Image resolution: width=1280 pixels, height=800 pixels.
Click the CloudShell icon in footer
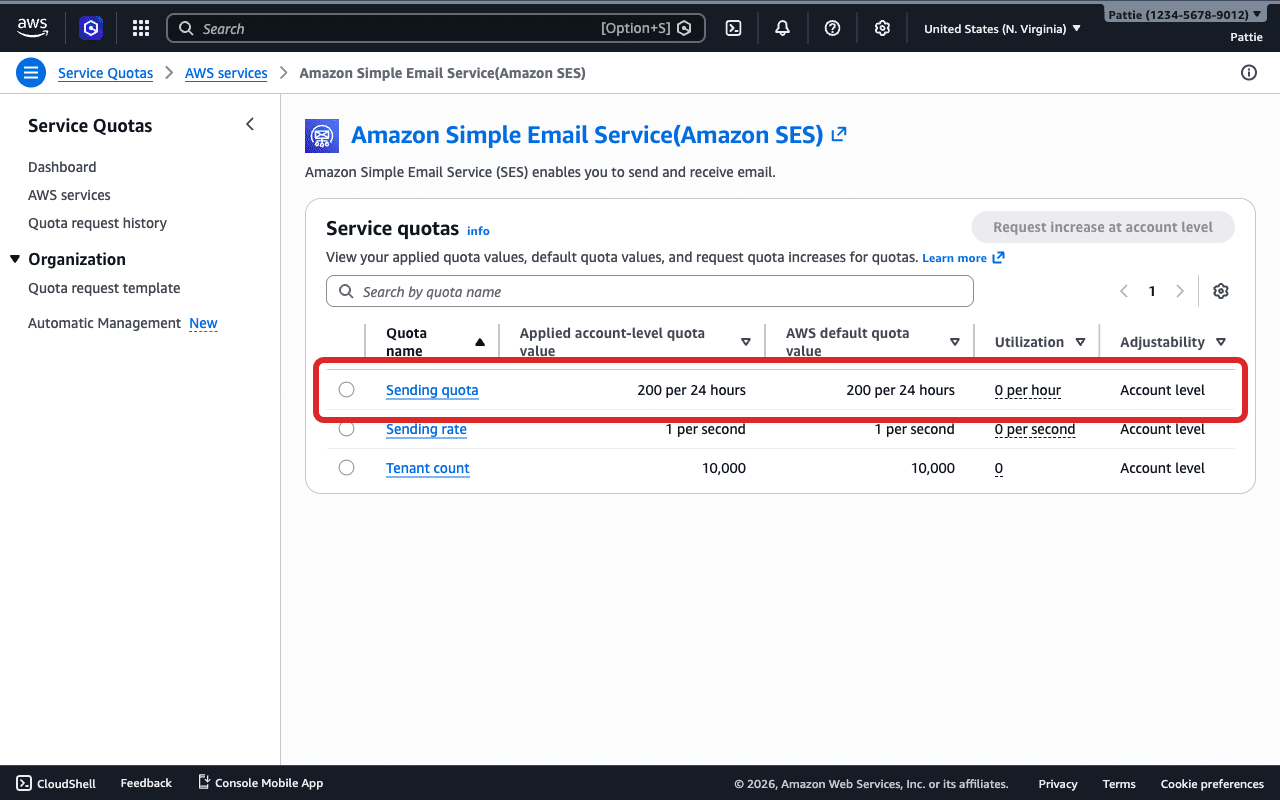coord(23,783)
